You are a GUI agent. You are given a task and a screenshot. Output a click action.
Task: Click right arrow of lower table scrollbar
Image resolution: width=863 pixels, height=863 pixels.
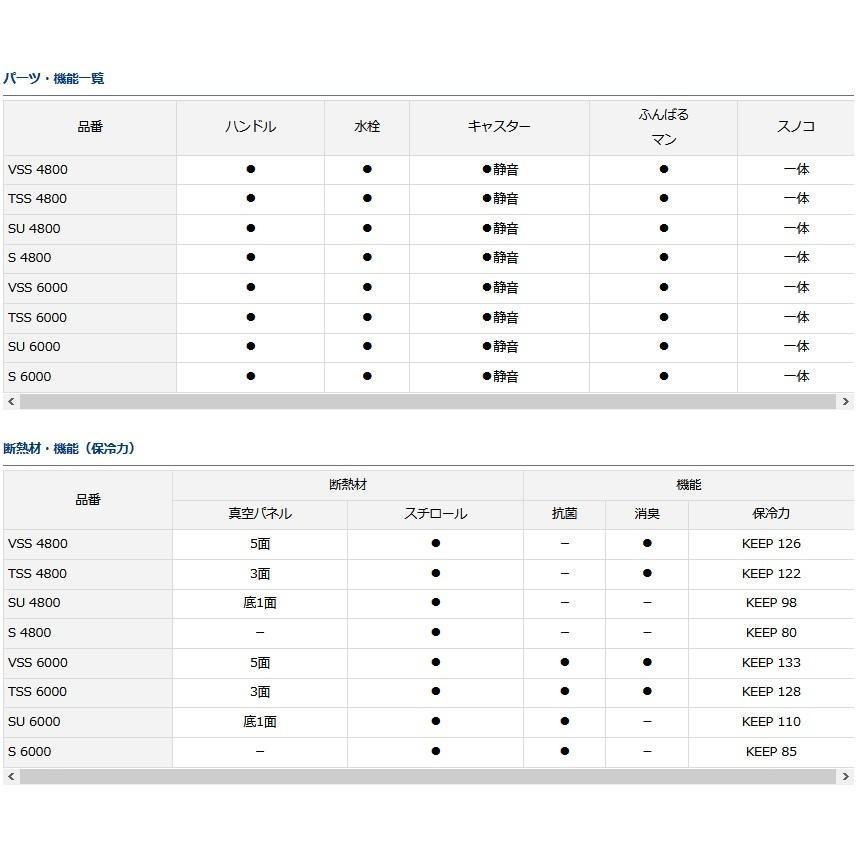coord(845,777)
